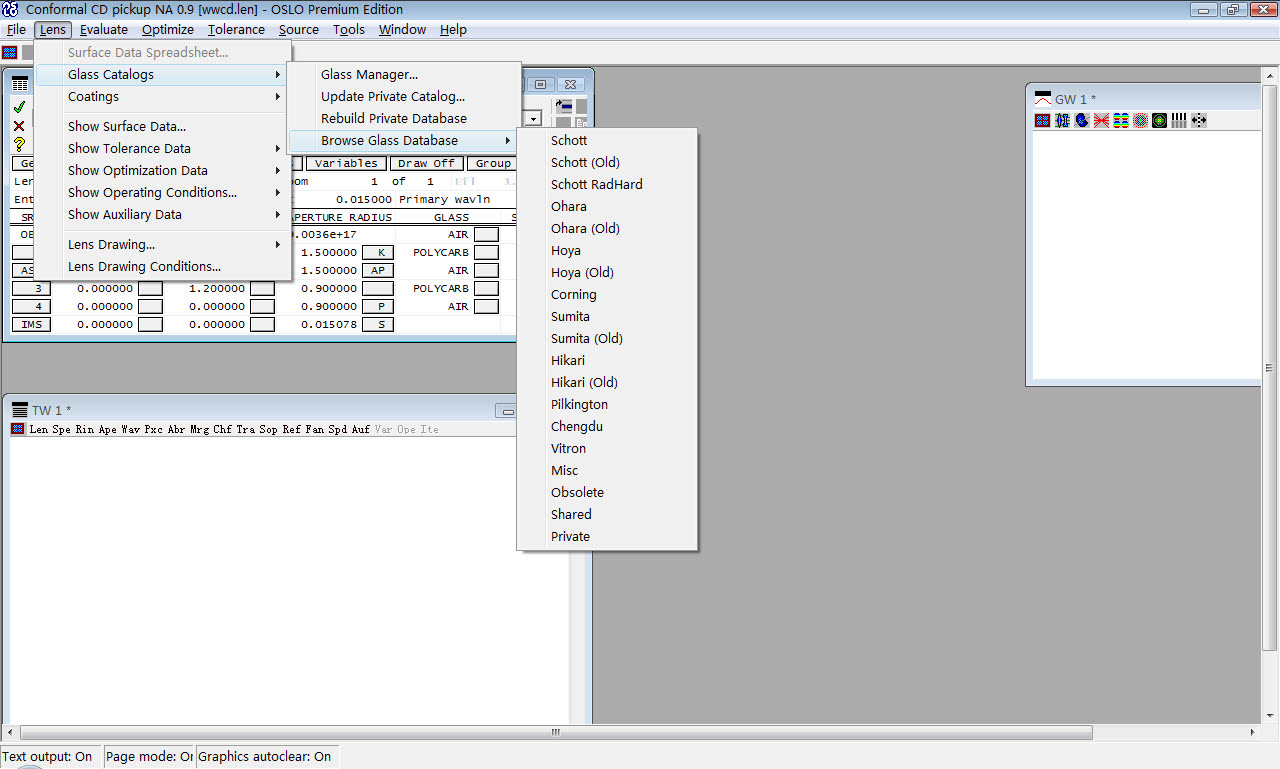Image resolution: width=1280 pixels, height=769 pixels.
Task: Select Private glass database
Action: click(606, 537)
